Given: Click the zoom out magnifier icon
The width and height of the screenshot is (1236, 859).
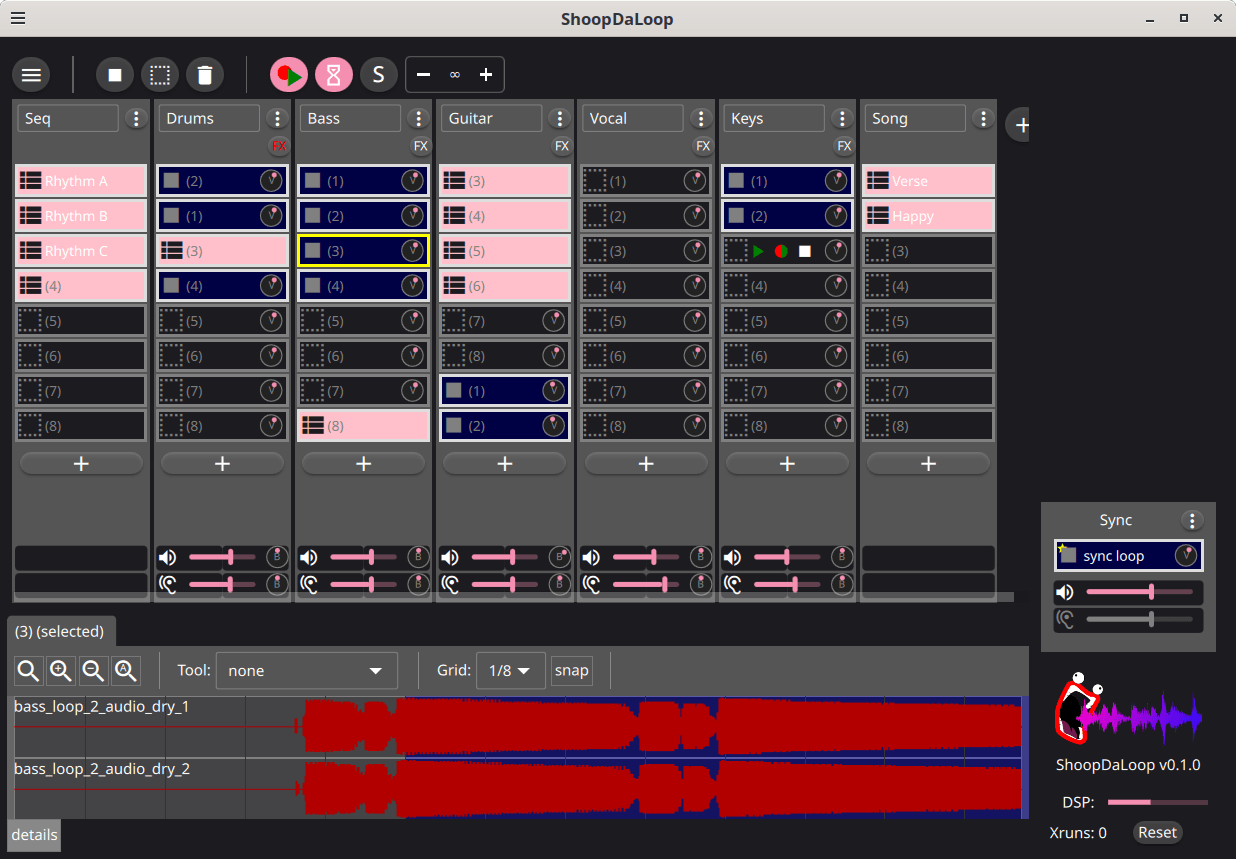Looking at the screenshot, I should (x=93, y=671).
